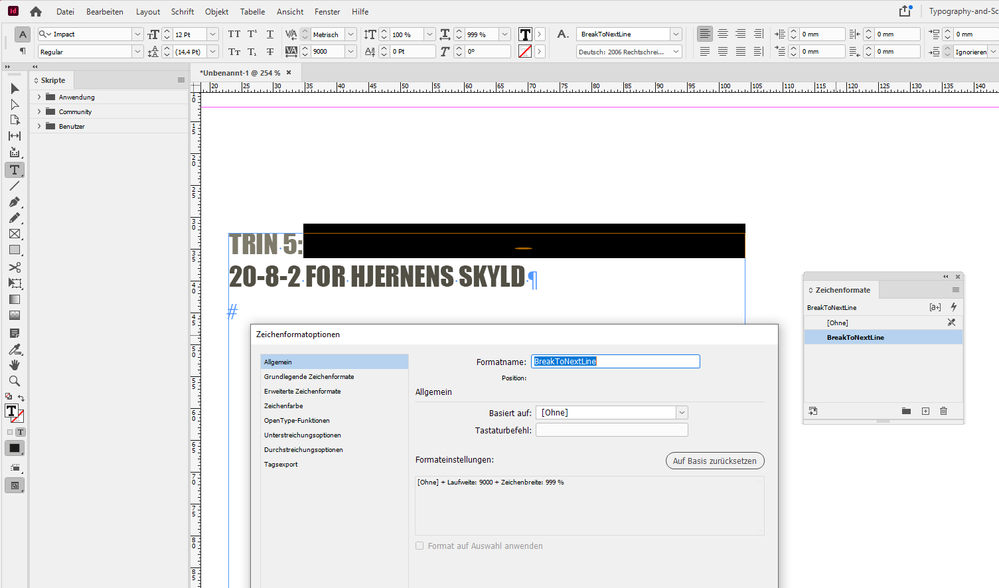
Task: Open the Bearbeiten menu
Action: [104, 11]
